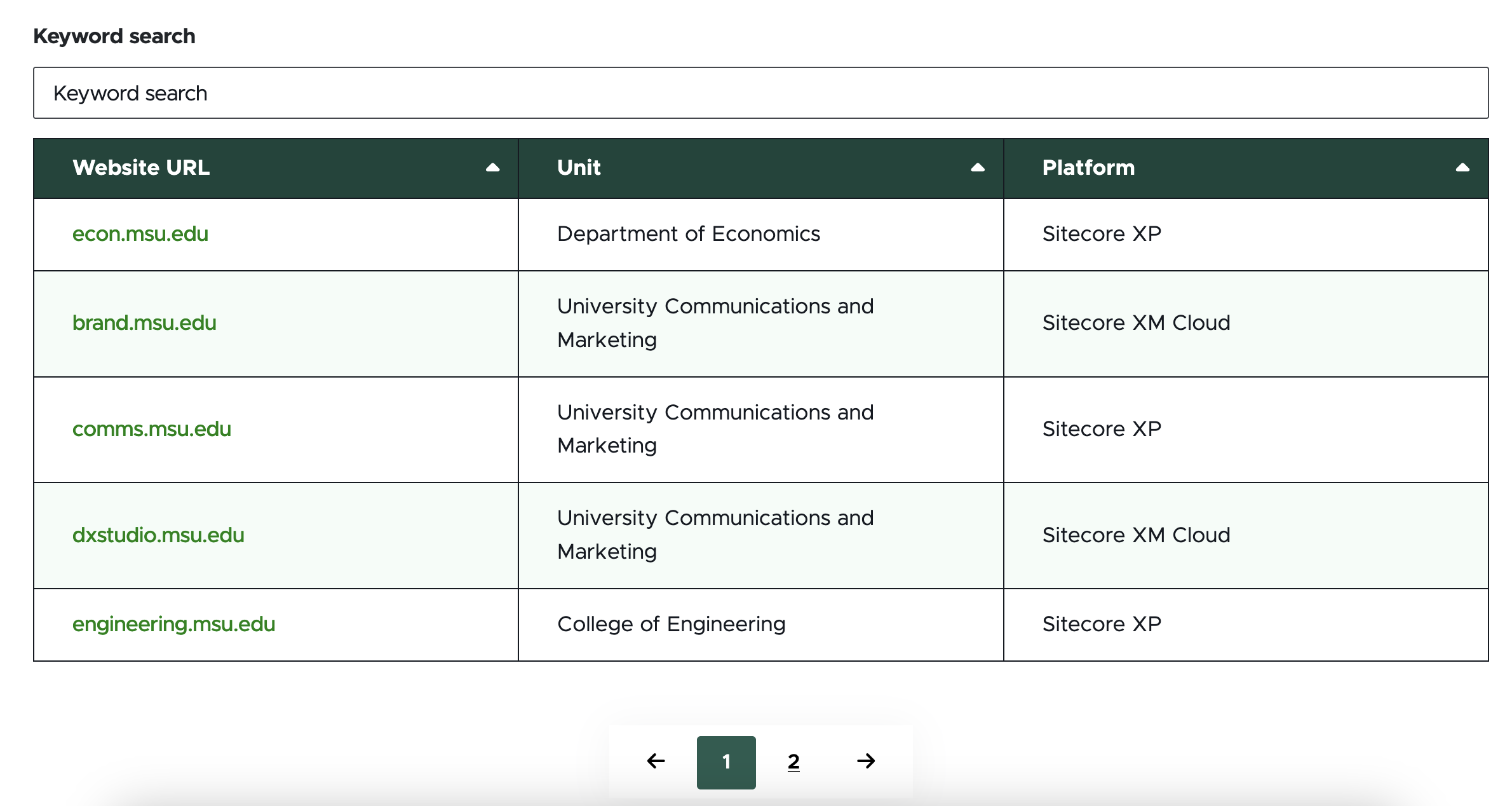
Task: Click the Keyword search input field
Action: coord(760,93)
